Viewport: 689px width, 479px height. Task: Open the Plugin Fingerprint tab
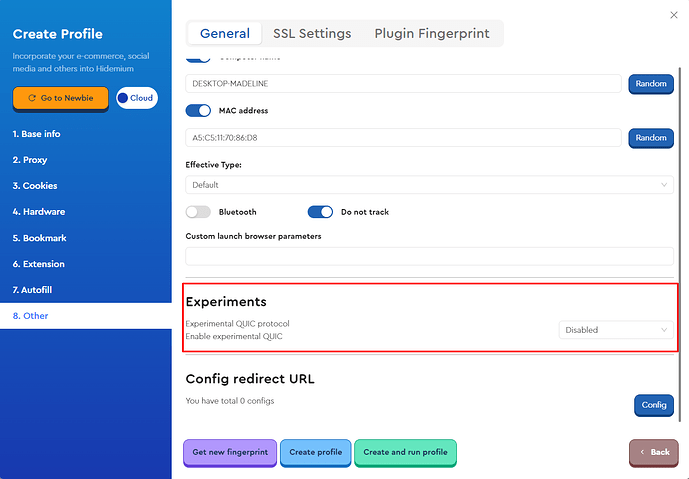pyautogui.click(x=432, y=33)
